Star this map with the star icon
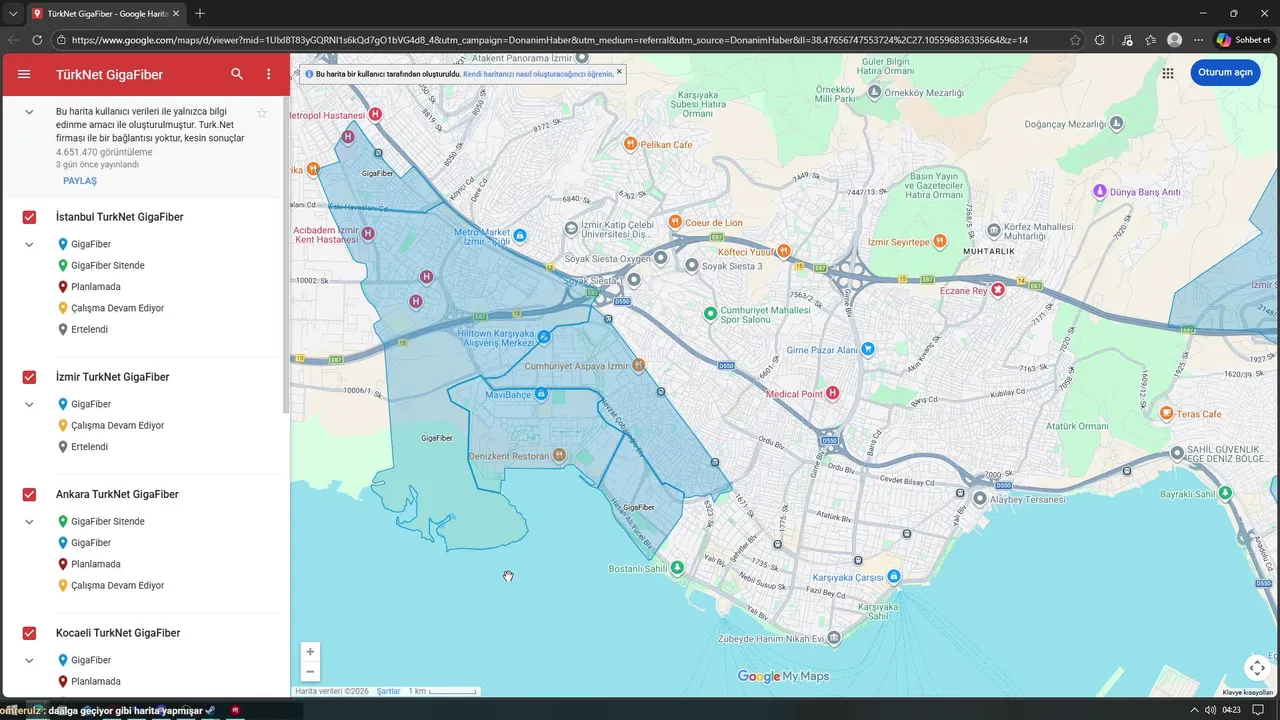The width and height of the screenshot is (1280, 720). (262, 113)
